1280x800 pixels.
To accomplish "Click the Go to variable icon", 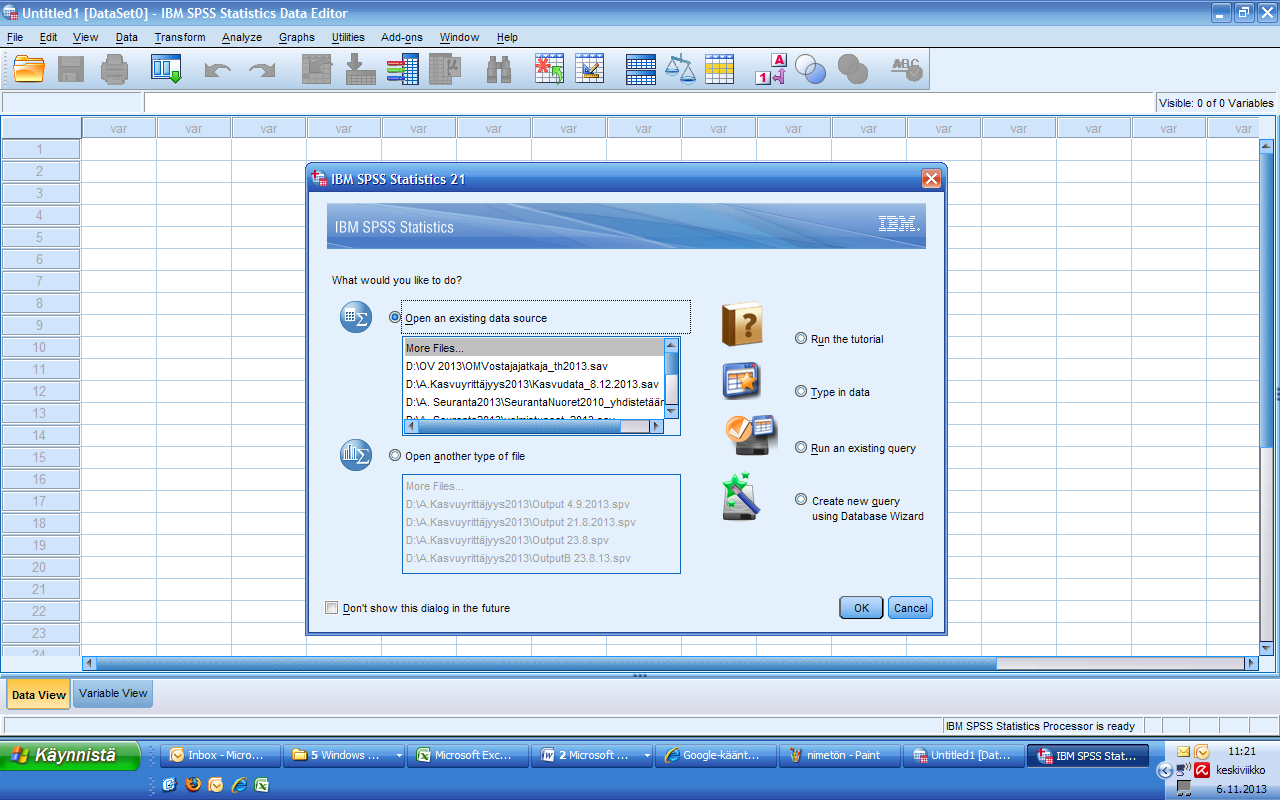I will pyautogui.click(x=360, y=69).
